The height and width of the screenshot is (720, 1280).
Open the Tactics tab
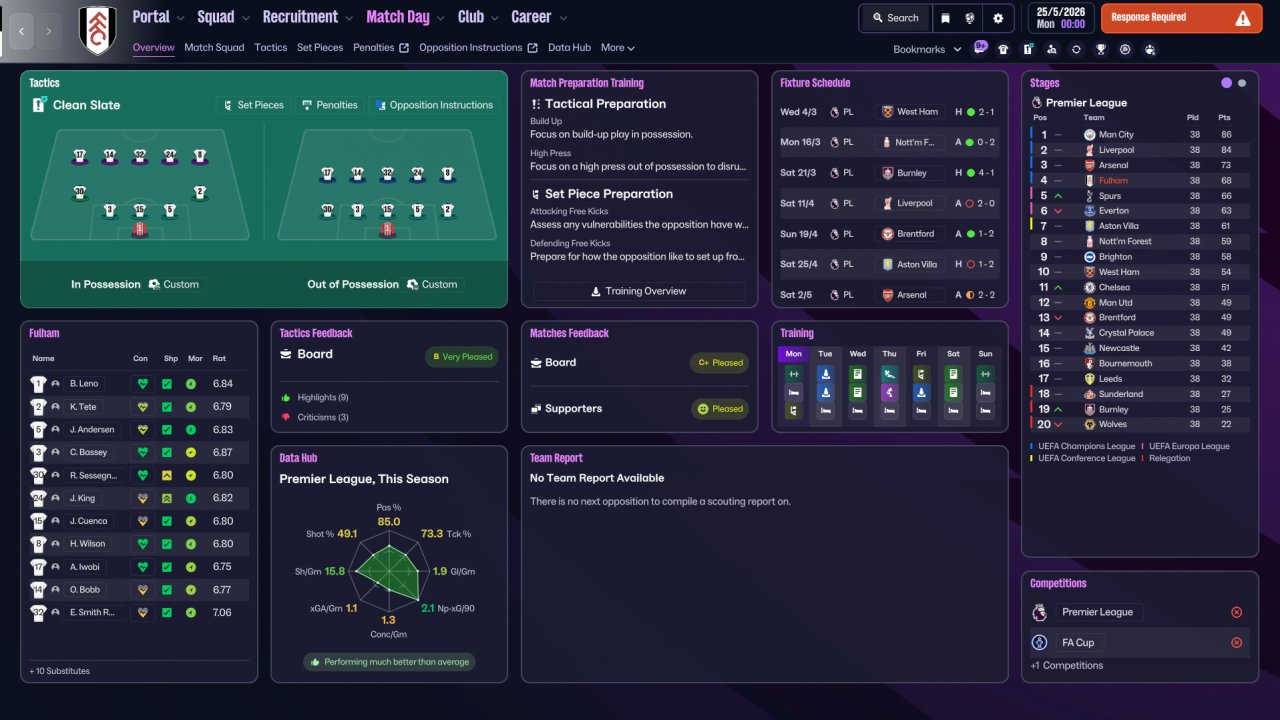(x=271, y=47)
